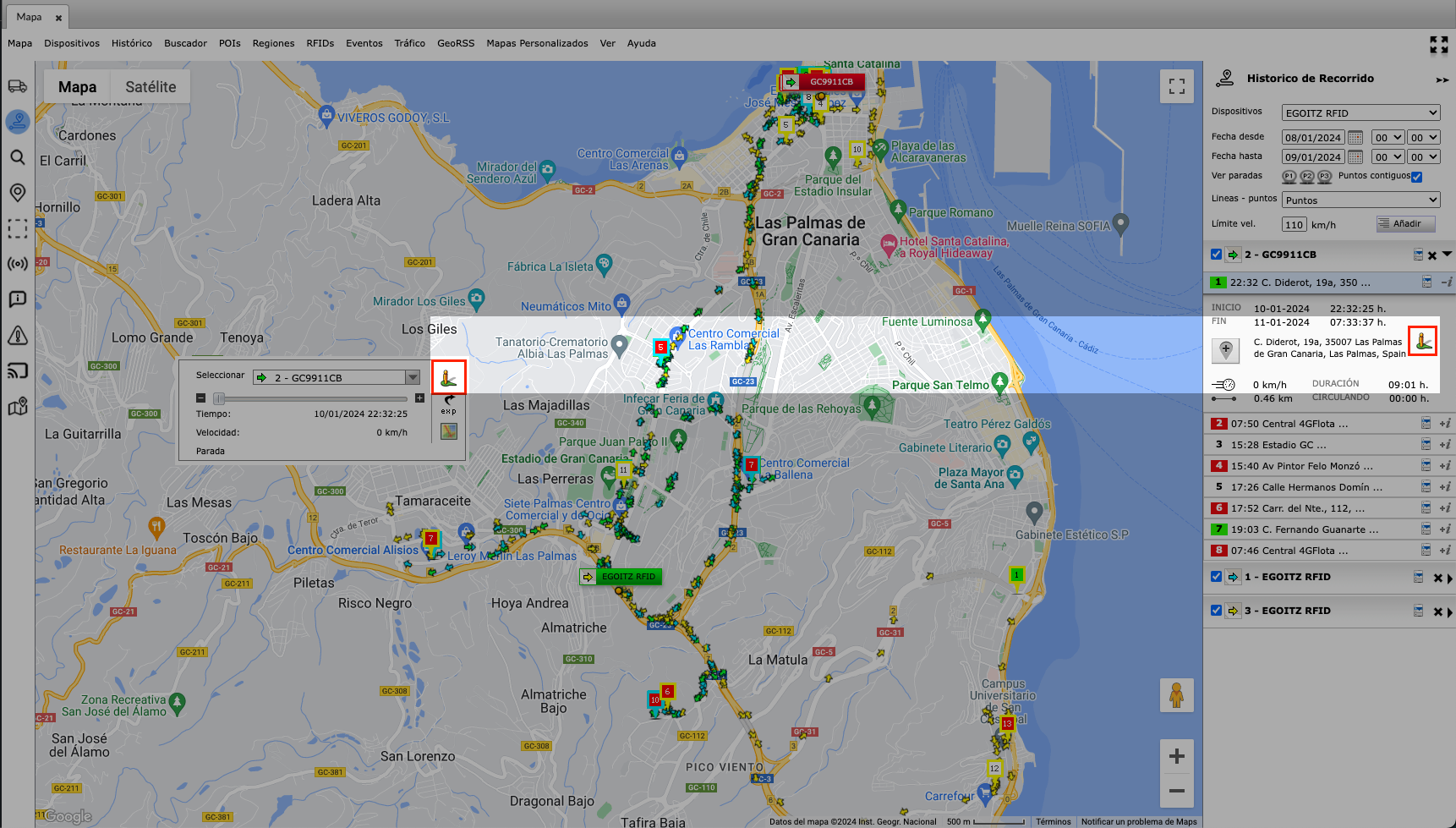Screen dimensions: 1456x828
Task: Open the Dispositivos EGOITZ RFID dropdown
Action: point(1360,112)
